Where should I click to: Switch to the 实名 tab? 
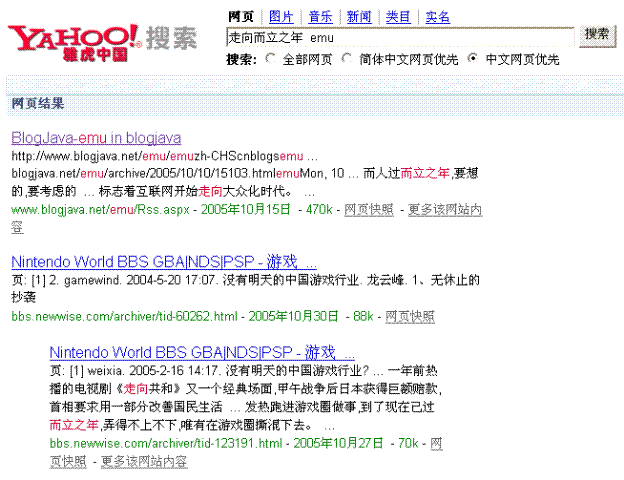437,17
